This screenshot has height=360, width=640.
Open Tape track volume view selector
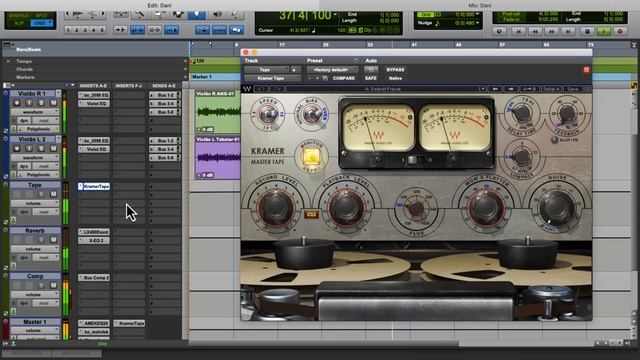[35, 203]
